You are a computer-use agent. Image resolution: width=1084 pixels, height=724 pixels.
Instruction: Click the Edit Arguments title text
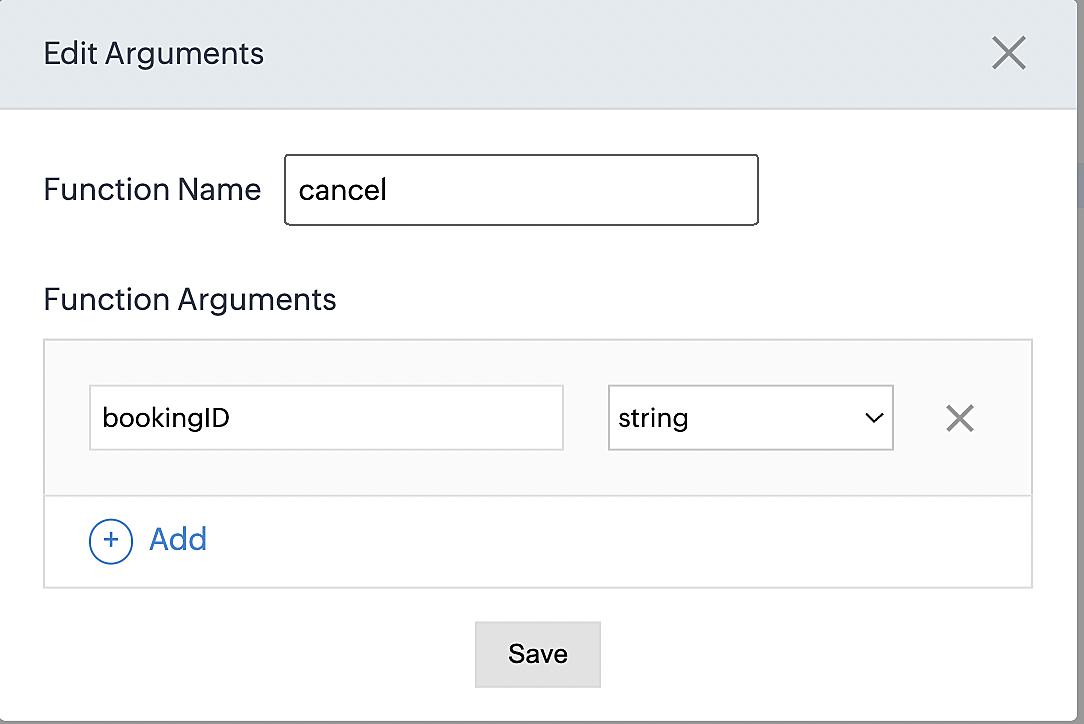tap(153, 53)
